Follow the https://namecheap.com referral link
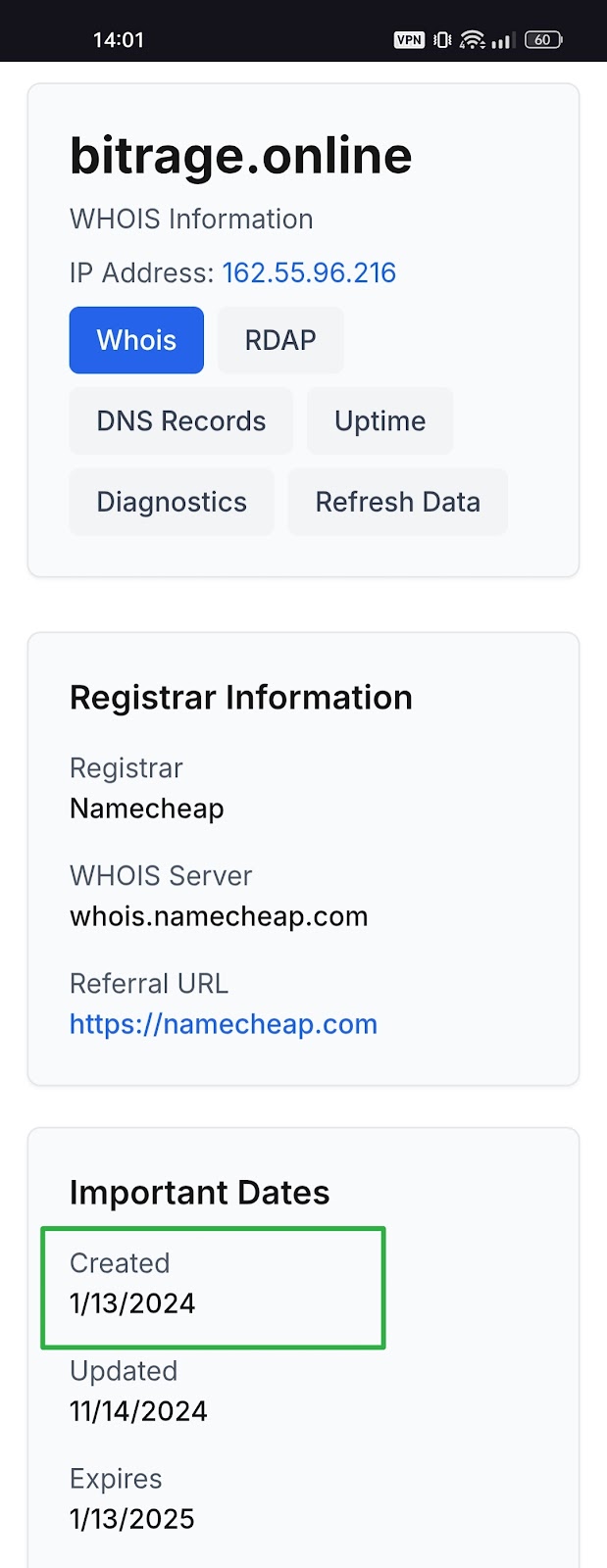 224,1024
